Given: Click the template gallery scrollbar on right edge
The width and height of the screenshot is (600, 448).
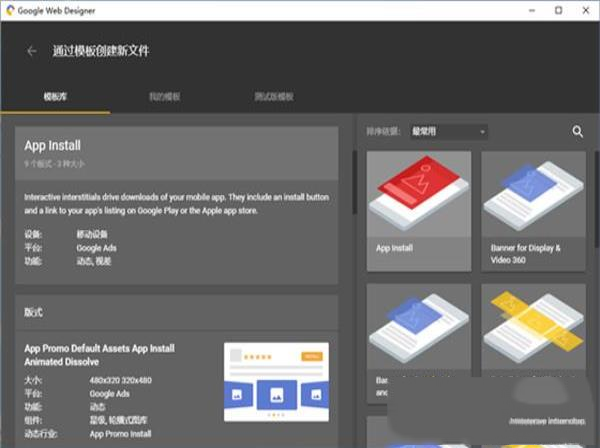Looking at the screenshot, I should coord(597,199).
